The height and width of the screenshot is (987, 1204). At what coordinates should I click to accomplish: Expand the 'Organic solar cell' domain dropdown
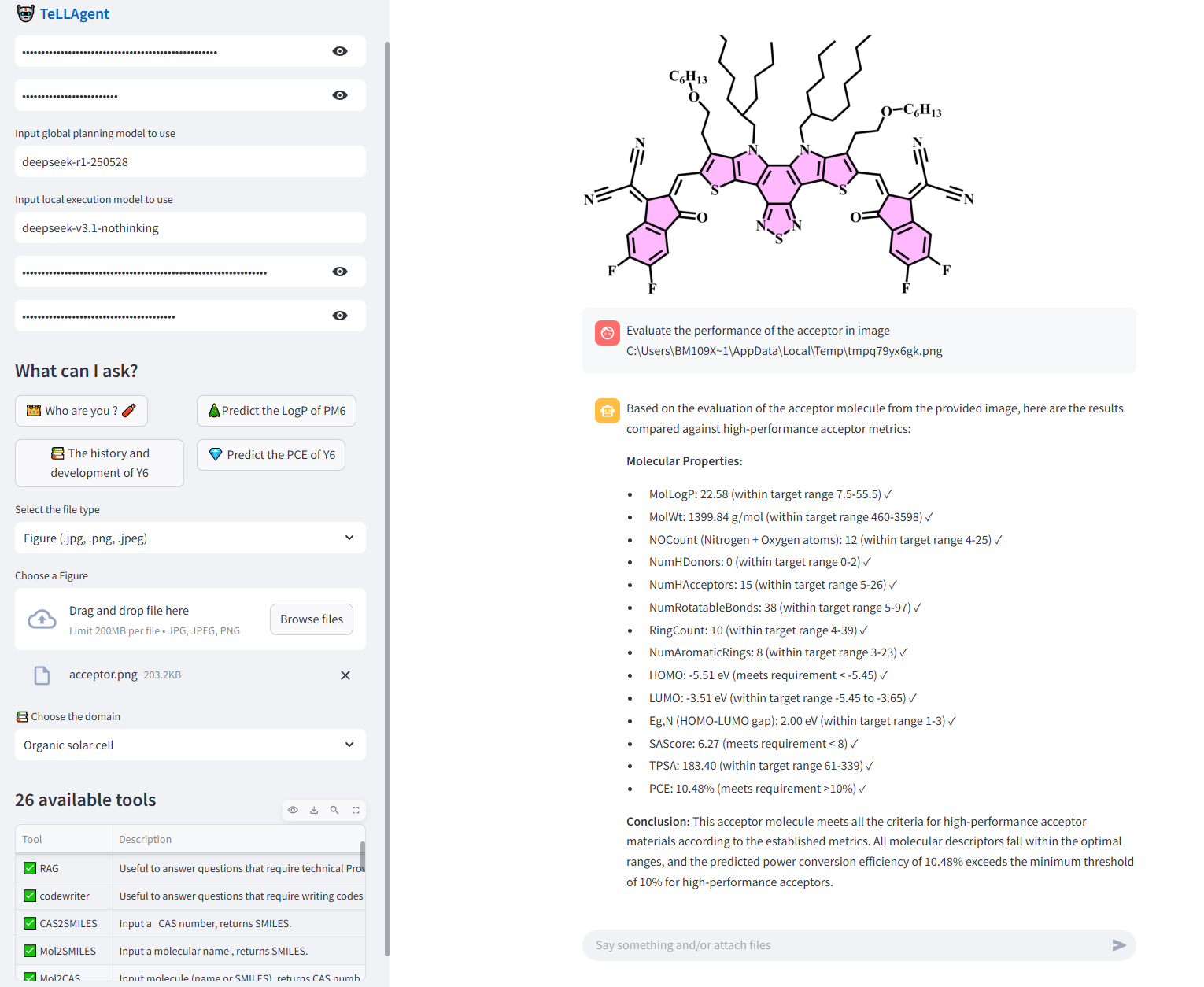190,745
